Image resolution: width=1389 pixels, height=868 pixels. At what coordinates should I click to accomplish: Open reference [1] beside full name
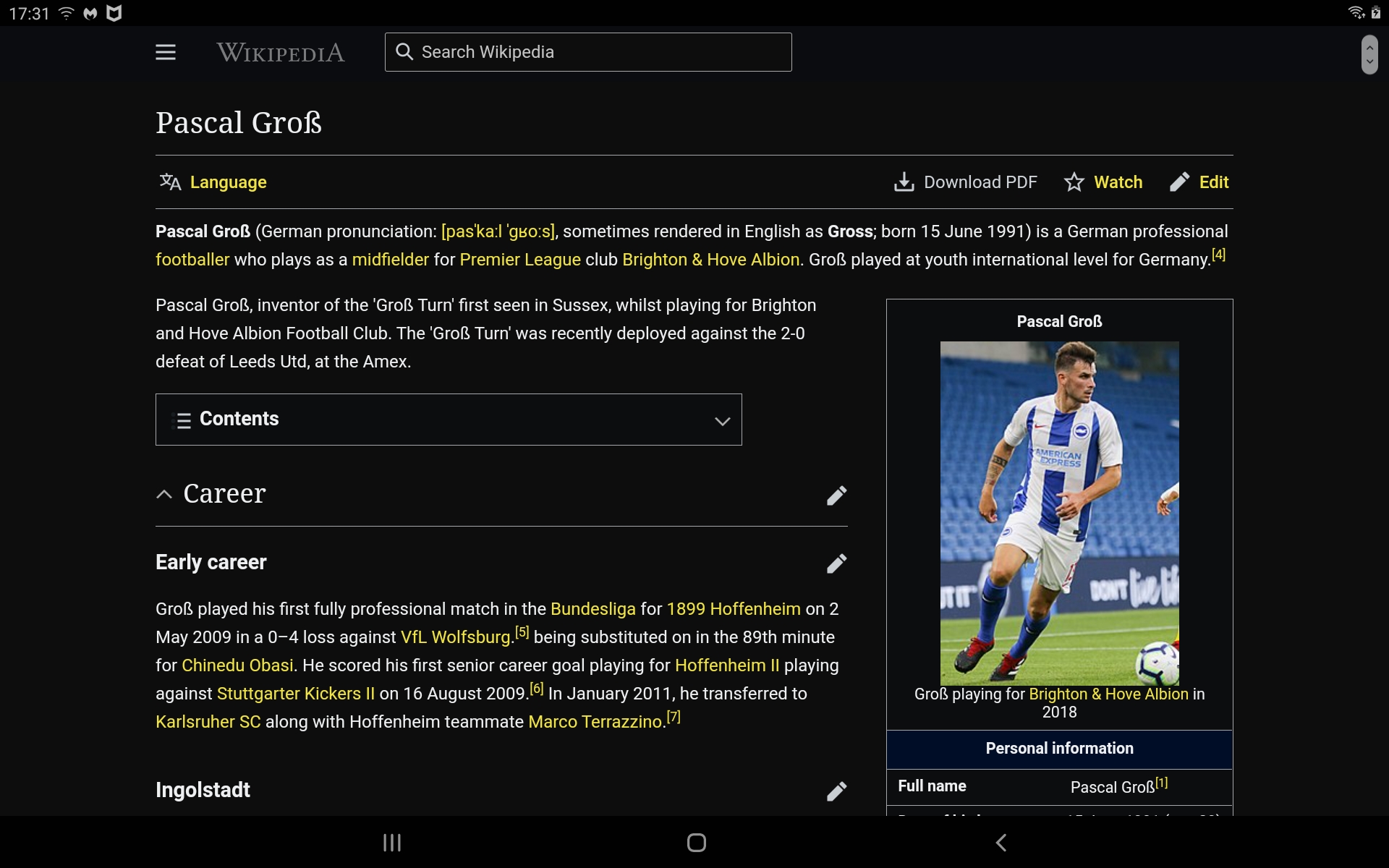[x=1162, y=783]
